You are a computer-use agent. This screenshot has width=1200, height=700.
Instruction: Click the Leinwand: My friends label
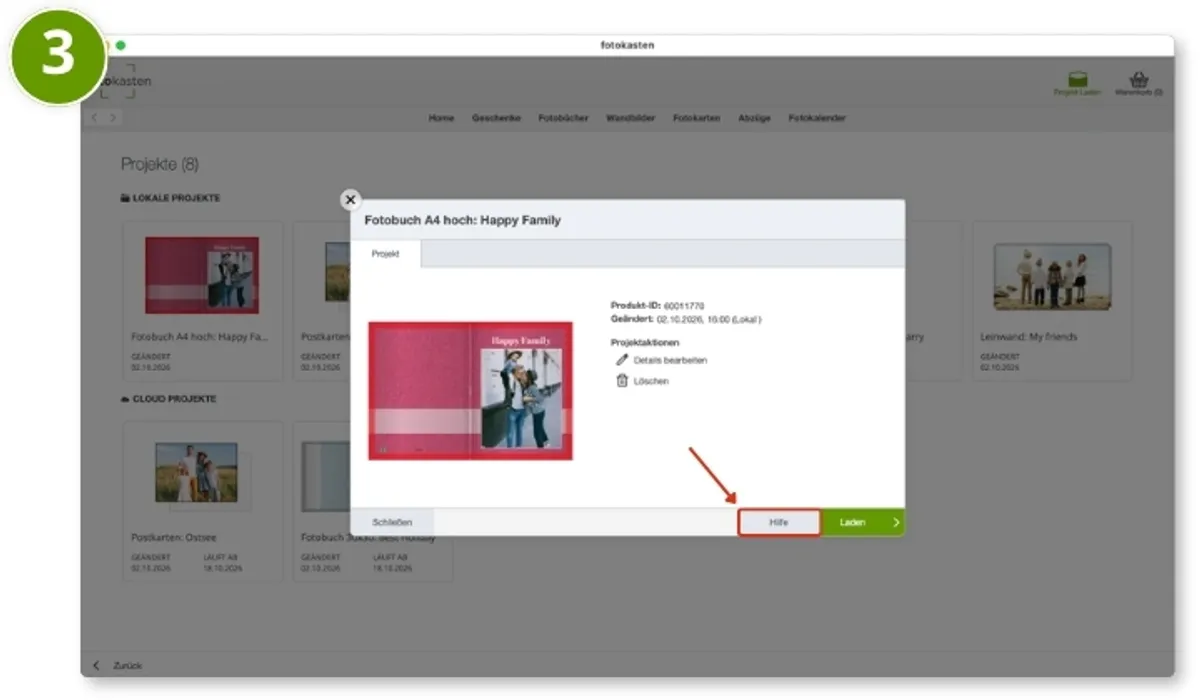(1029, 337)
